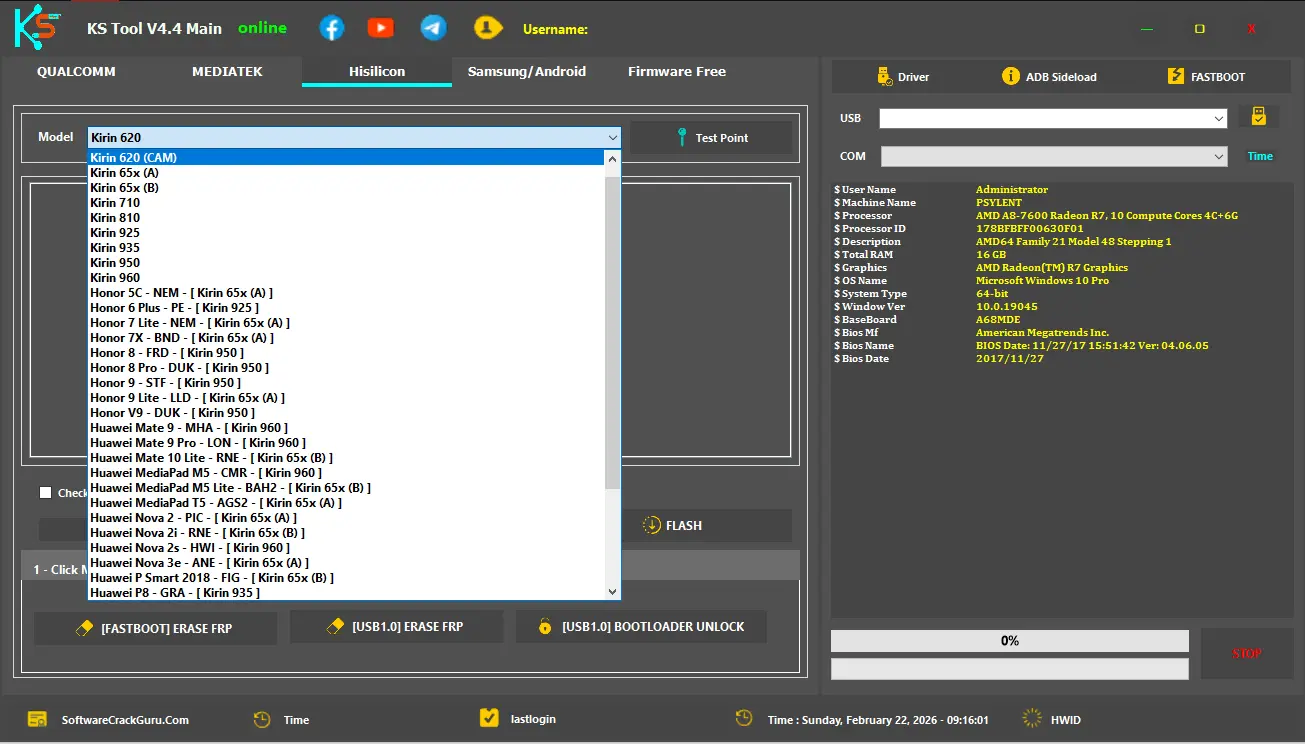This screenshot has width=1305, height=744.
Task: Click the red STOP button
Action: pos(1247,654)
